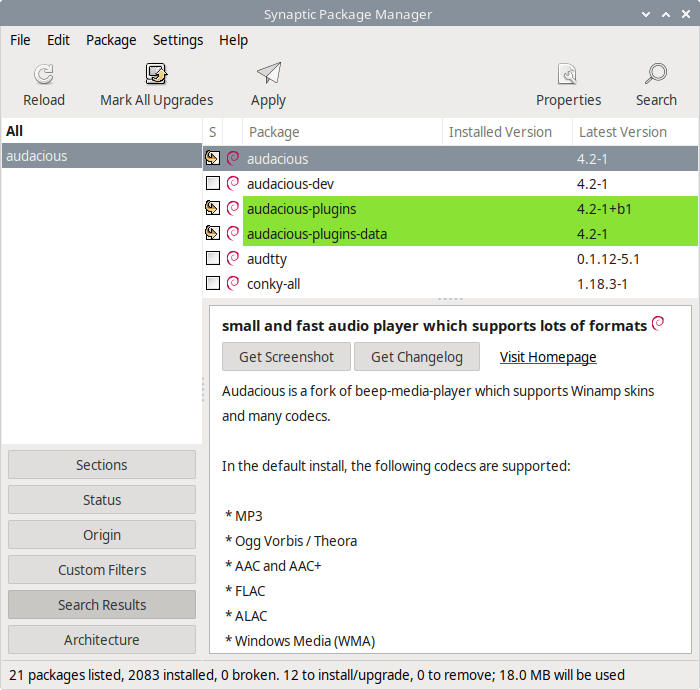Open the Properties toolbar icon
700x690 pixels.
click(568, 74)
